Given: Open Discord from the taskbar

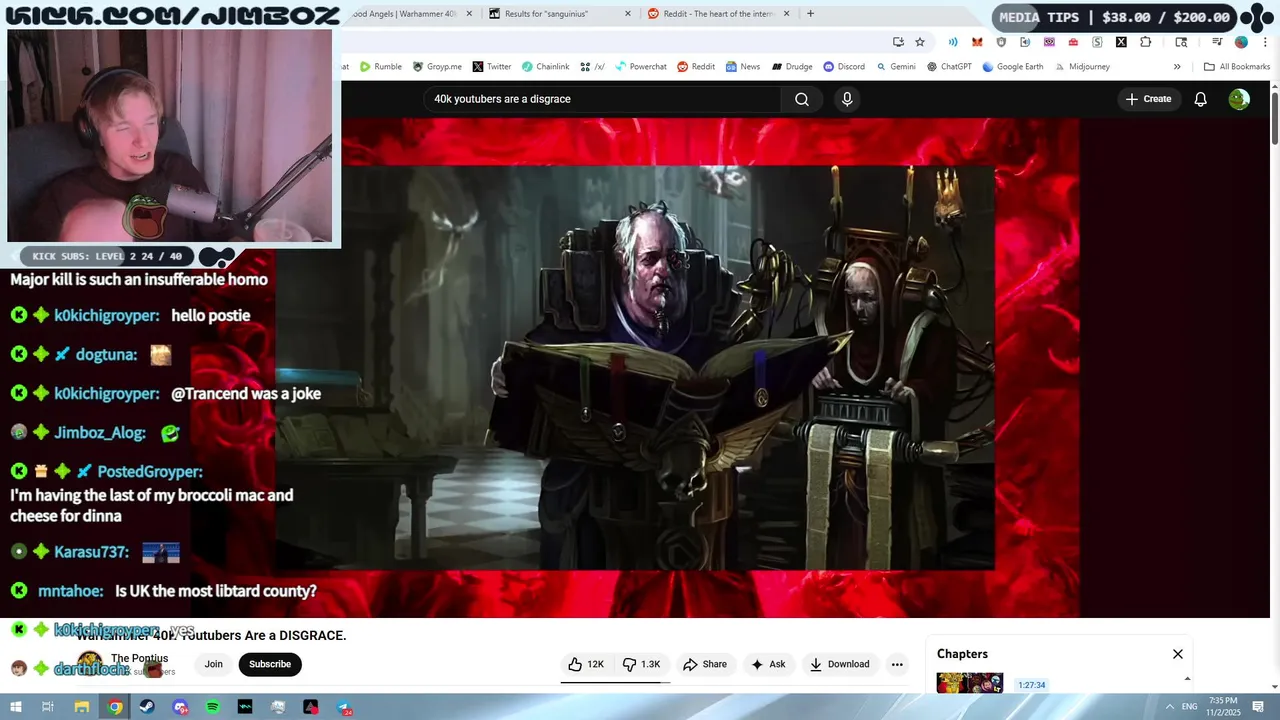Looking at the screenshot, I should (x=180, y=707).
